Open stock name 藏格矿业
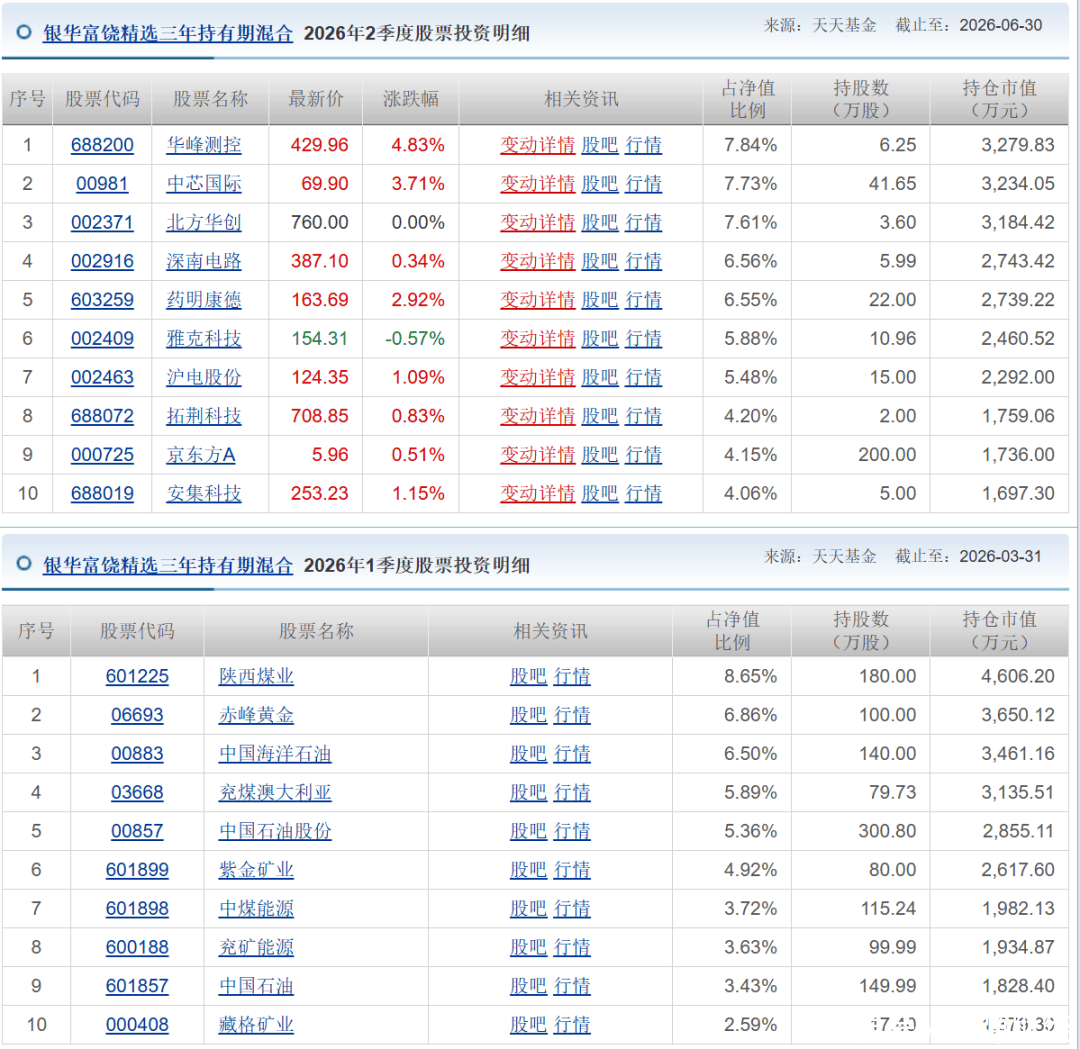Image resolution: width=1080 pixels, height=1049 pixels. [256, 1024]
